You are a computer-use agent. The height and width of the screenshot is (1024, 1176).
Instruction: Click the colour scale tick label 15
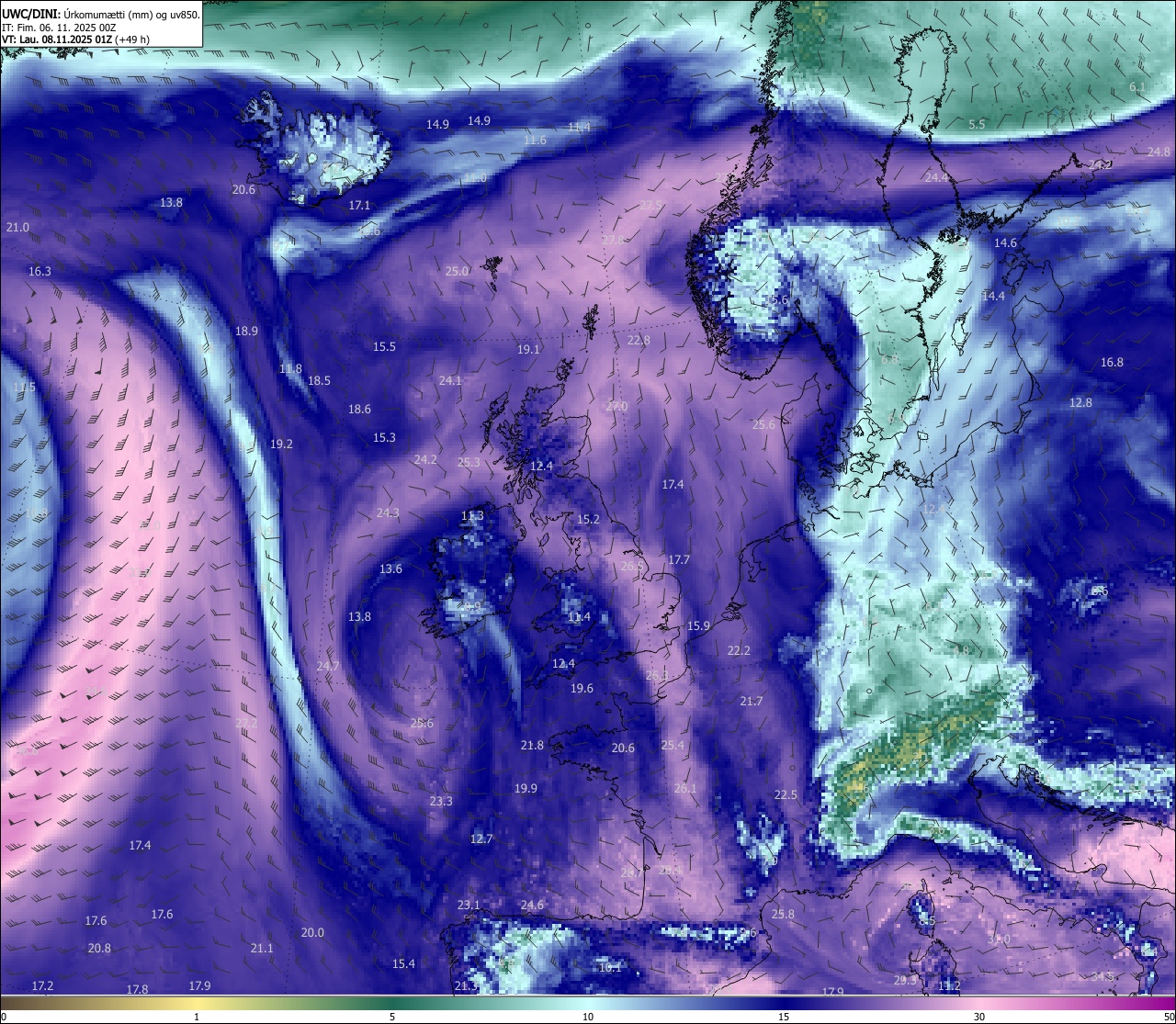(784, 1017)
